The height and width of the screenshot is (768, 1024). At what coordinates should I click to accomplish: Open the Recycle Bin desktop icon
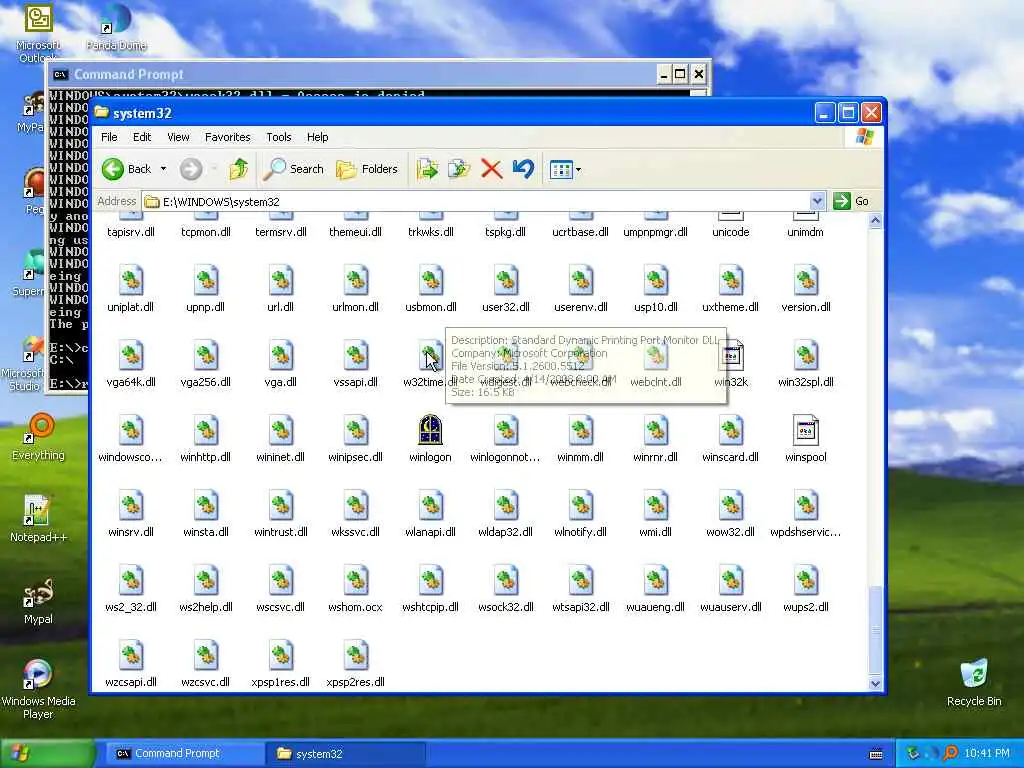click(974, 682)
